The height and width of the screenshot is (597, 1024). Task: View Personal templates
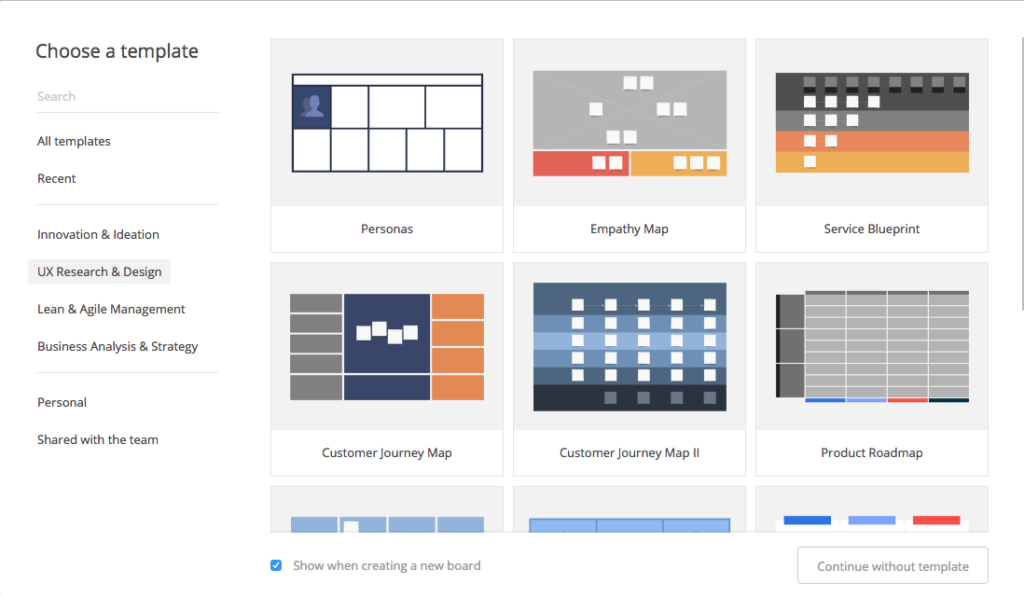pyautogui.click(x=61, y=402)
